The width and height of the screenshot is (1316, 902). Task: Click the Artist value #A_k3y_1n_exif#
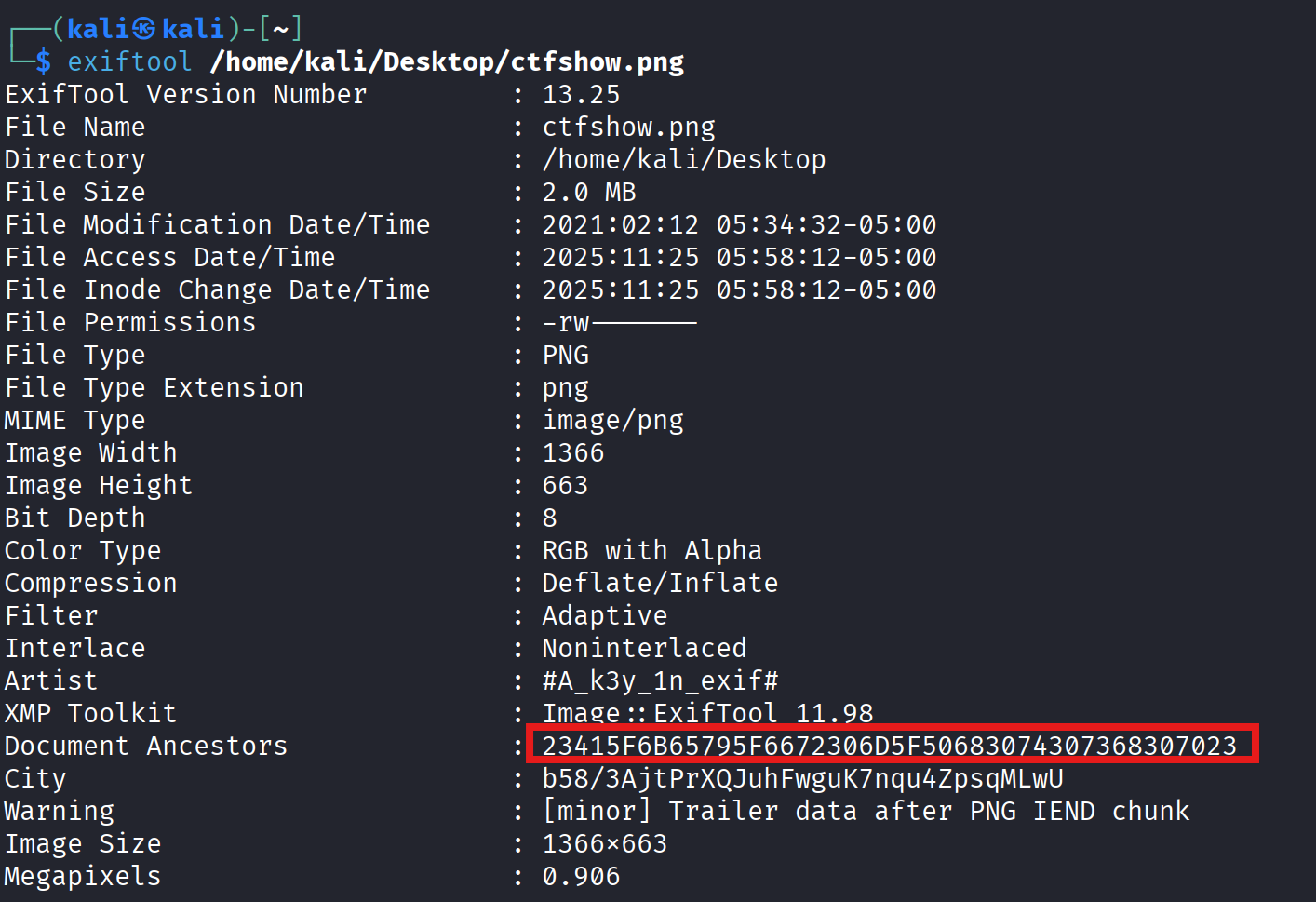660,680
